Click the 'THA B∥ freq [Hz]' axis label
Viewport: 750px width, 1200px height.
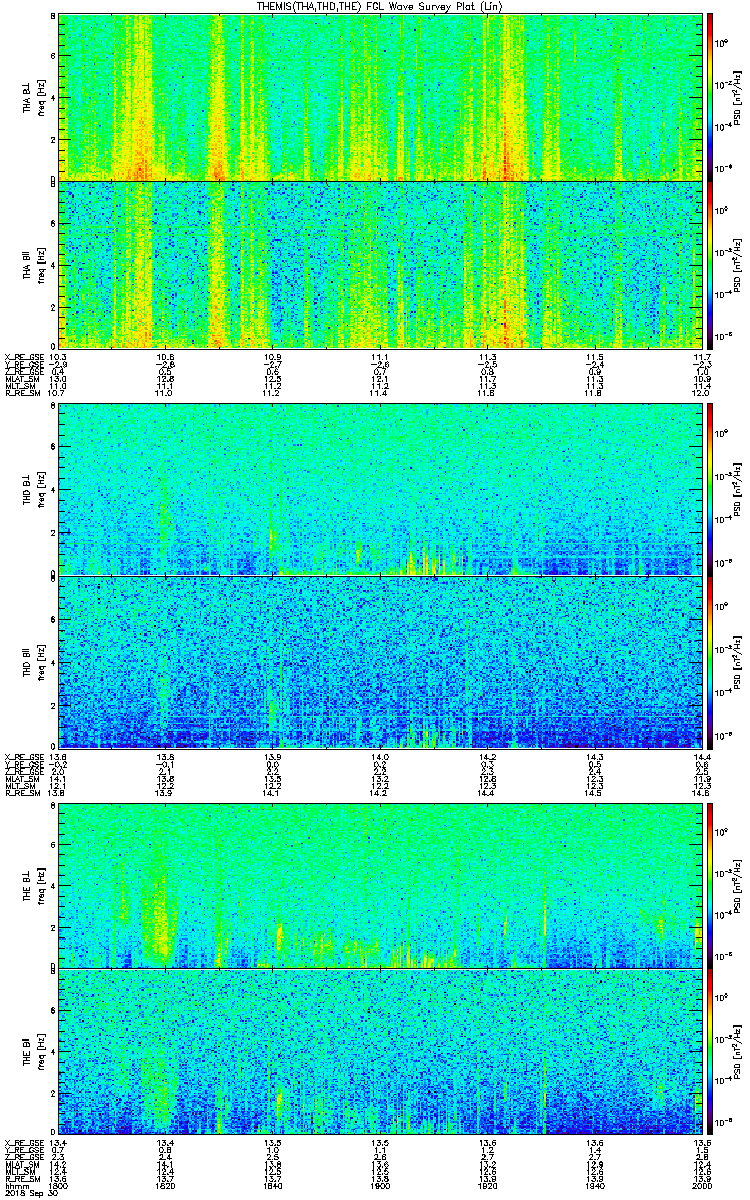[32, 264]
